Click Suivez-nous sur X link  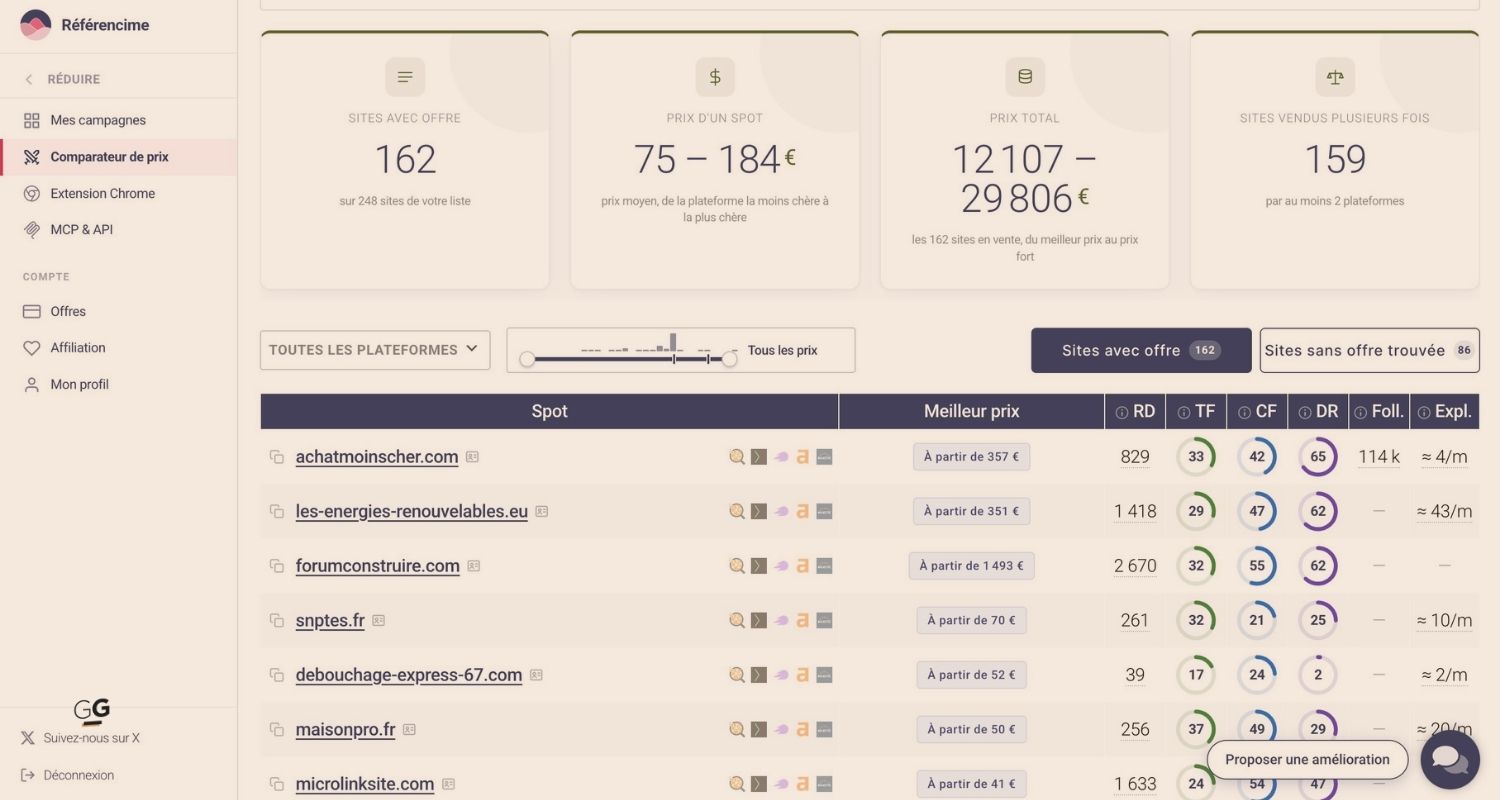(80, 738)
